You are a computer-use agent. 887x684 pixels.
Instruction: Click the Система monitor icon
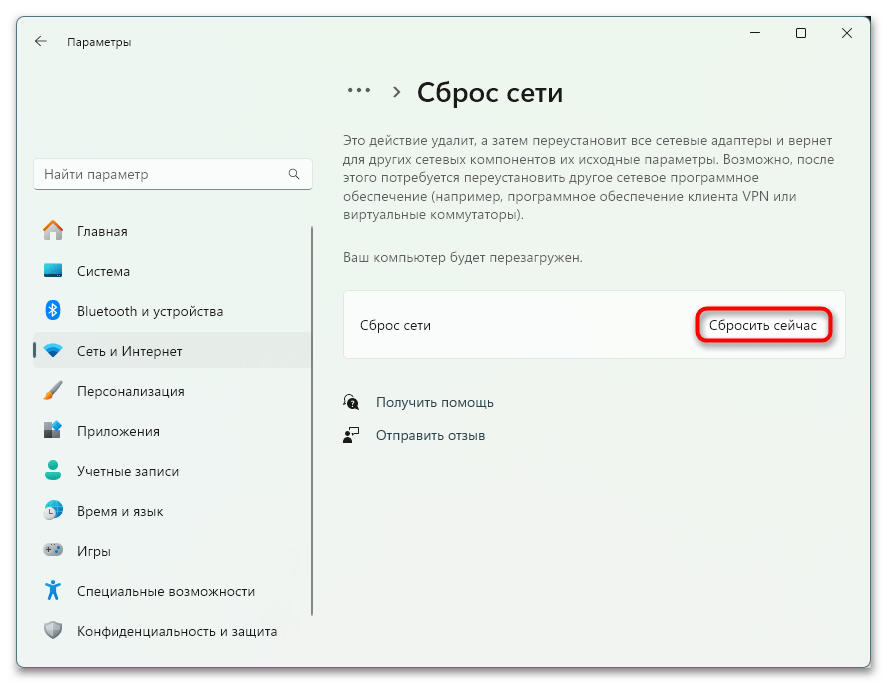click(53, 270)
